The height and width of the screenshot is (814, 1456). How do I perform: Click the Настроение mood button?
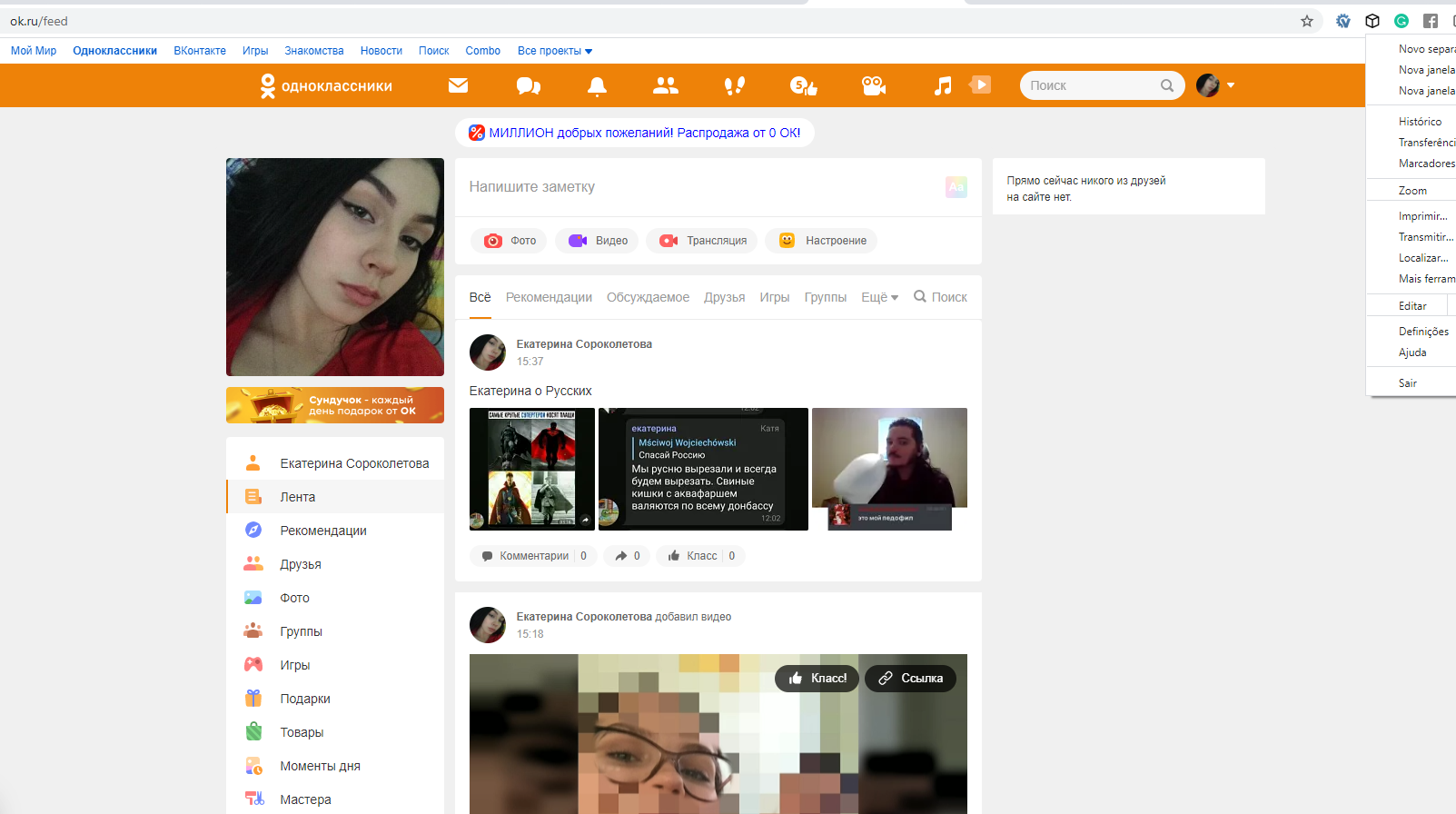click(x=822, y=241)
